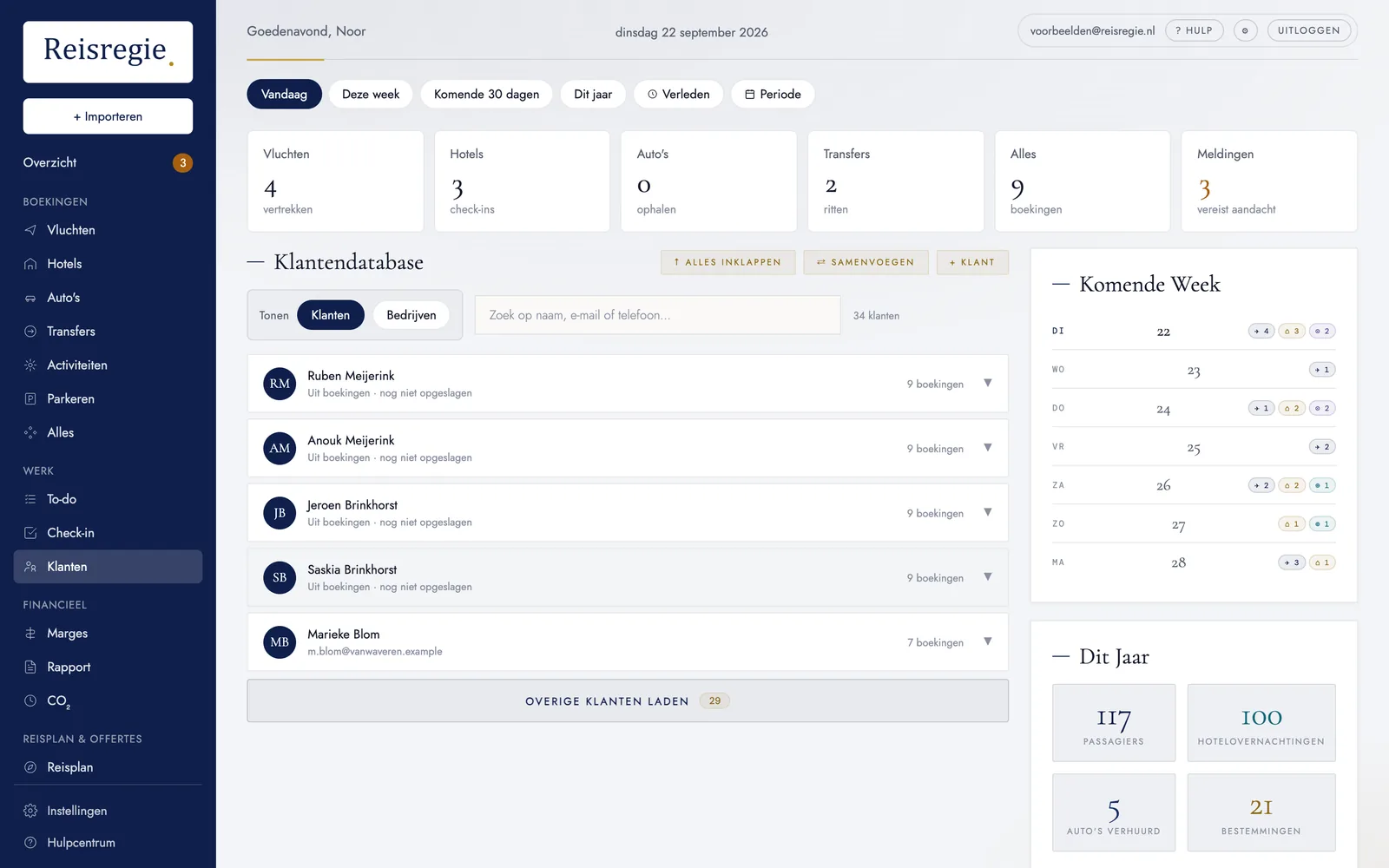1389x868 pixels.
Task: Click the Uitloggen button
Action: (x=1308, y=30)
